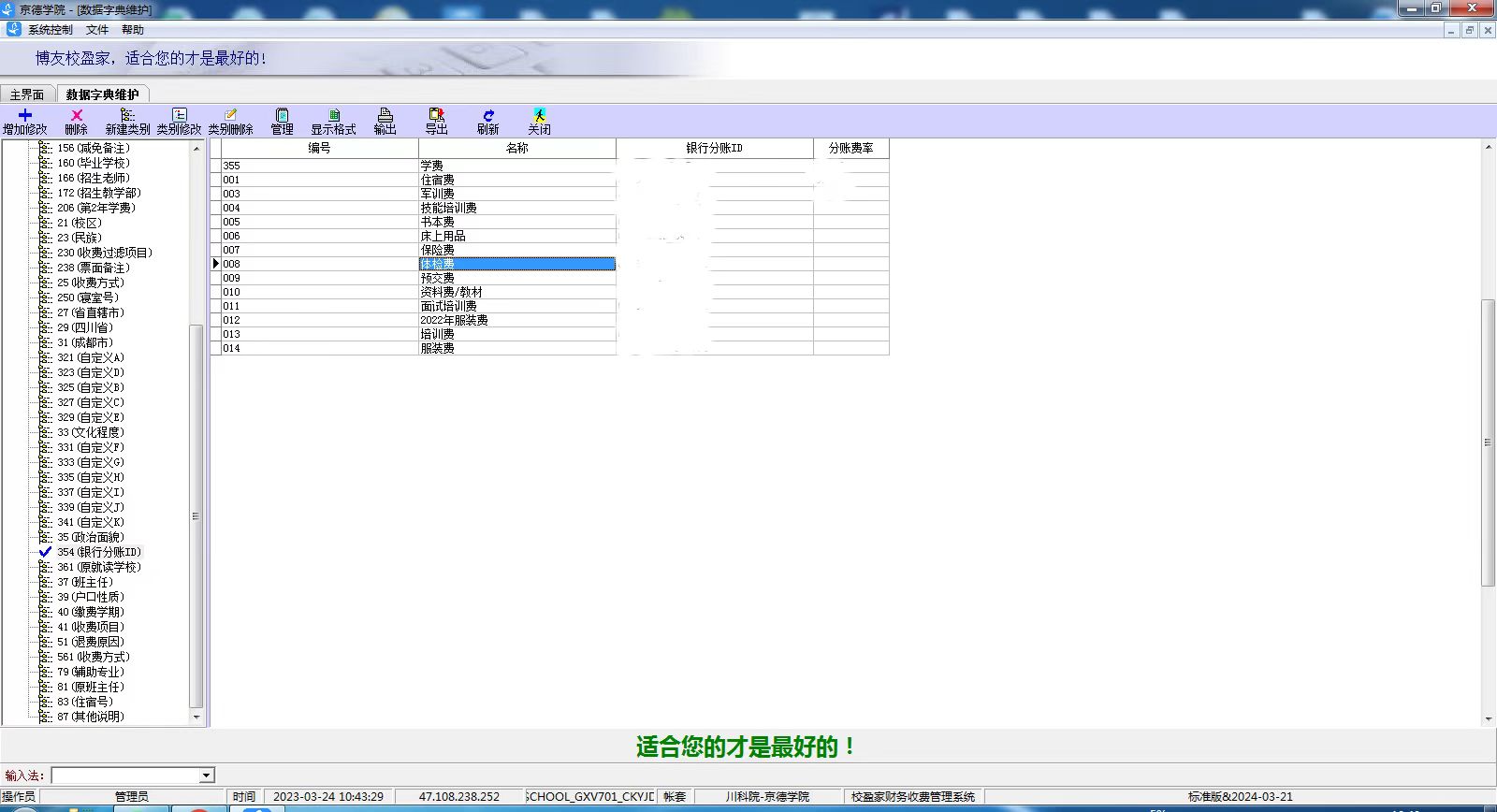Image resolution: width=1497 pixels, height=812 pixels.
Task: Select tree node 41 (收费项目)
Action: (90, 627)
